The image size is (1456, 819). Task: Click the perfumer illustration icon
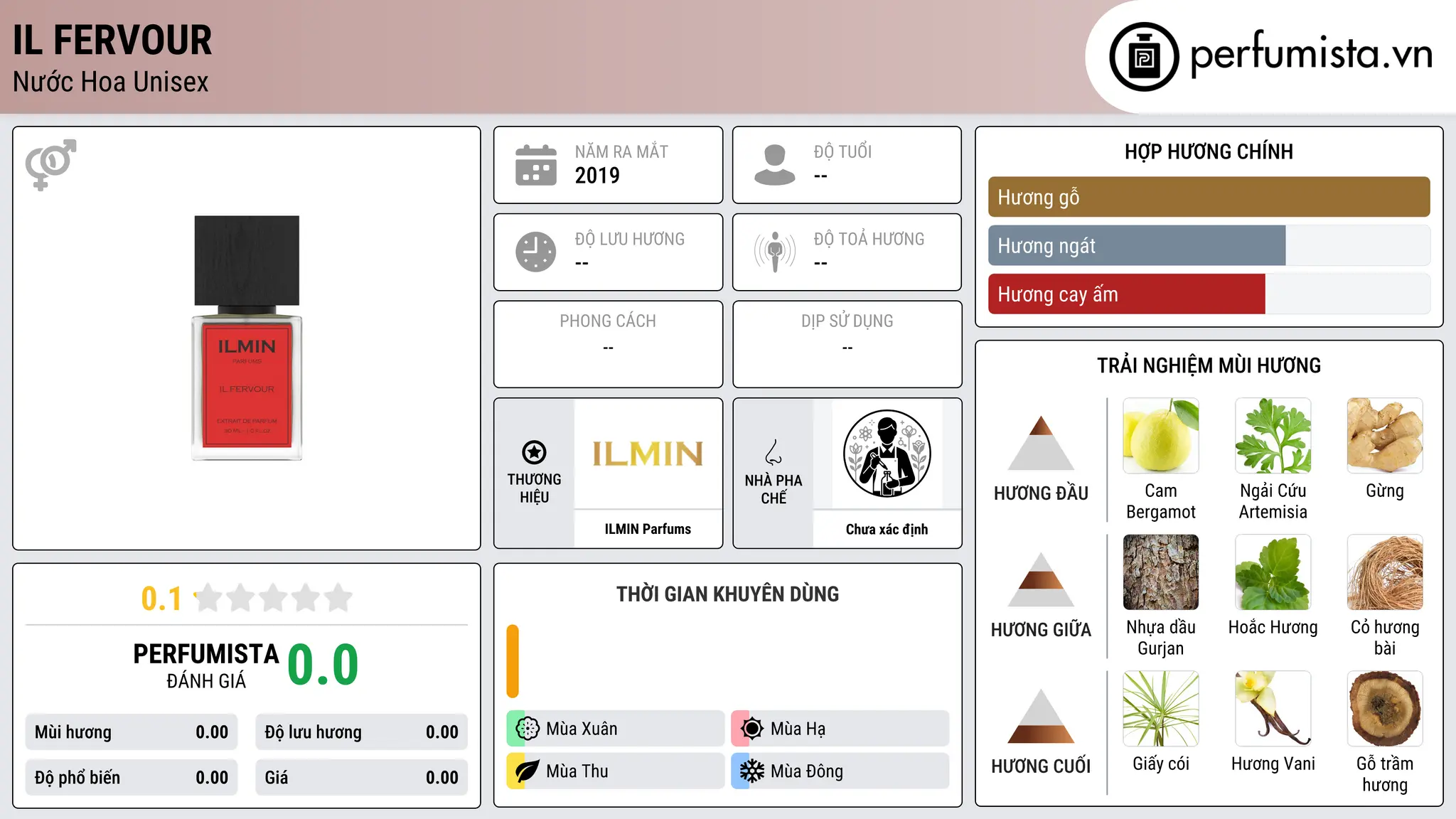point(887,454)
